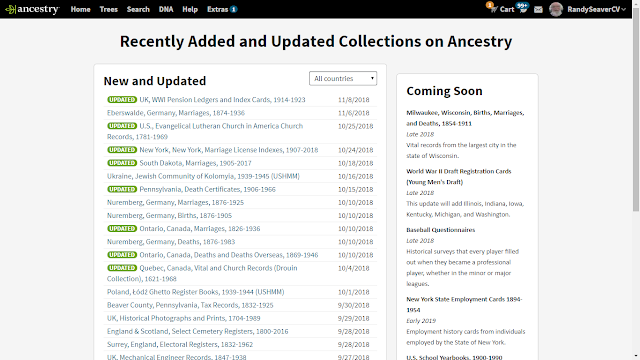Click UPDATED badge beside Pennsylvania Death Certificates

click(122, 189)
